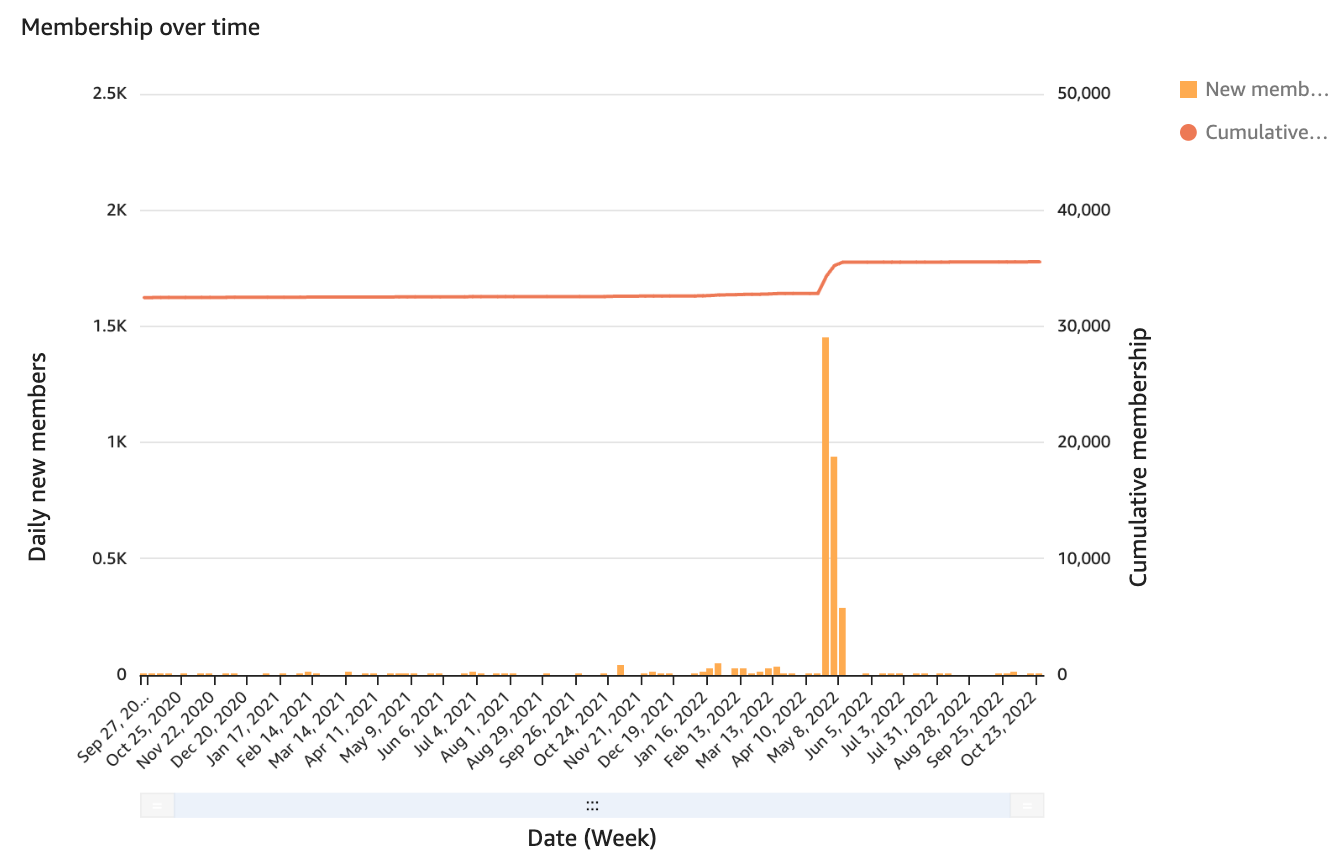The height and width of the screenshot is (868, 1344).
Task: Click the 50,000 right axis tick label
Action: tap(1084, 94)
